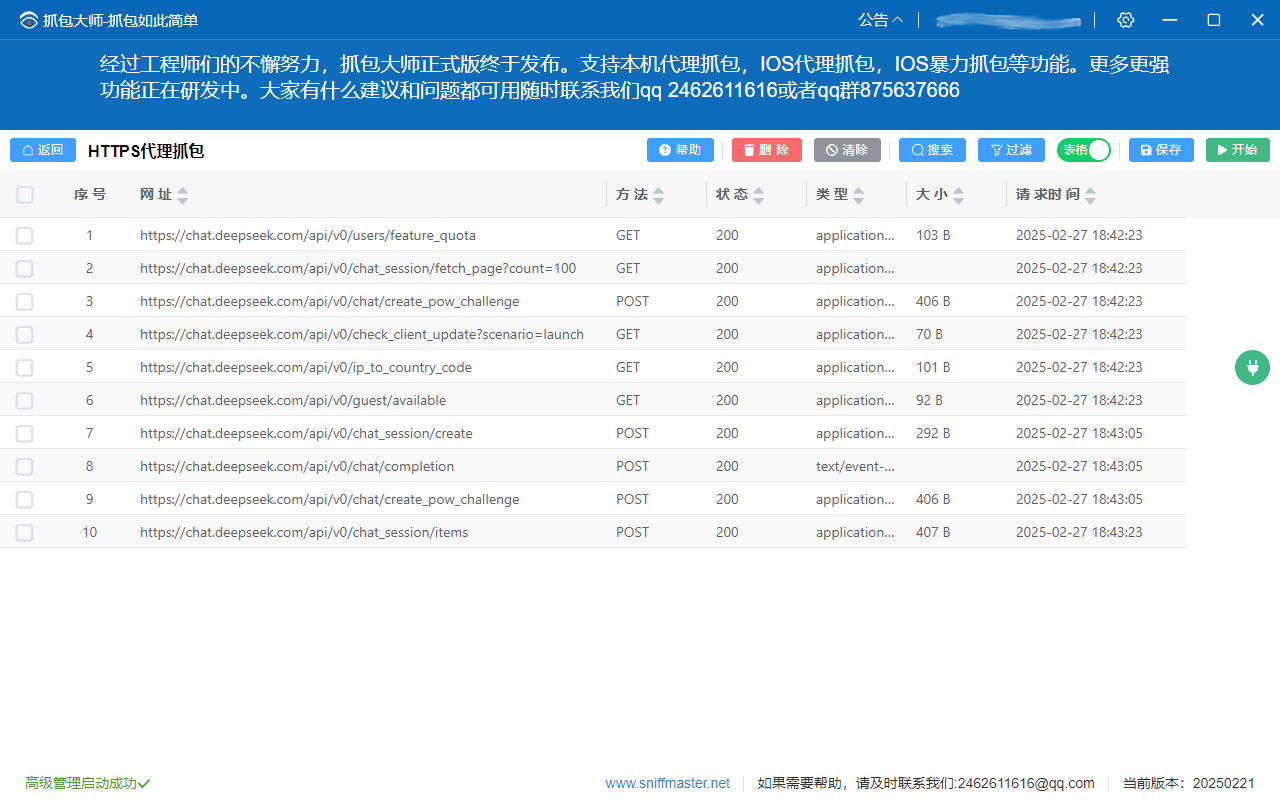The height and width of the screenshot is (800, 1280).
Task: Open the 搜索 search button
Action: (x=932, y=150)
